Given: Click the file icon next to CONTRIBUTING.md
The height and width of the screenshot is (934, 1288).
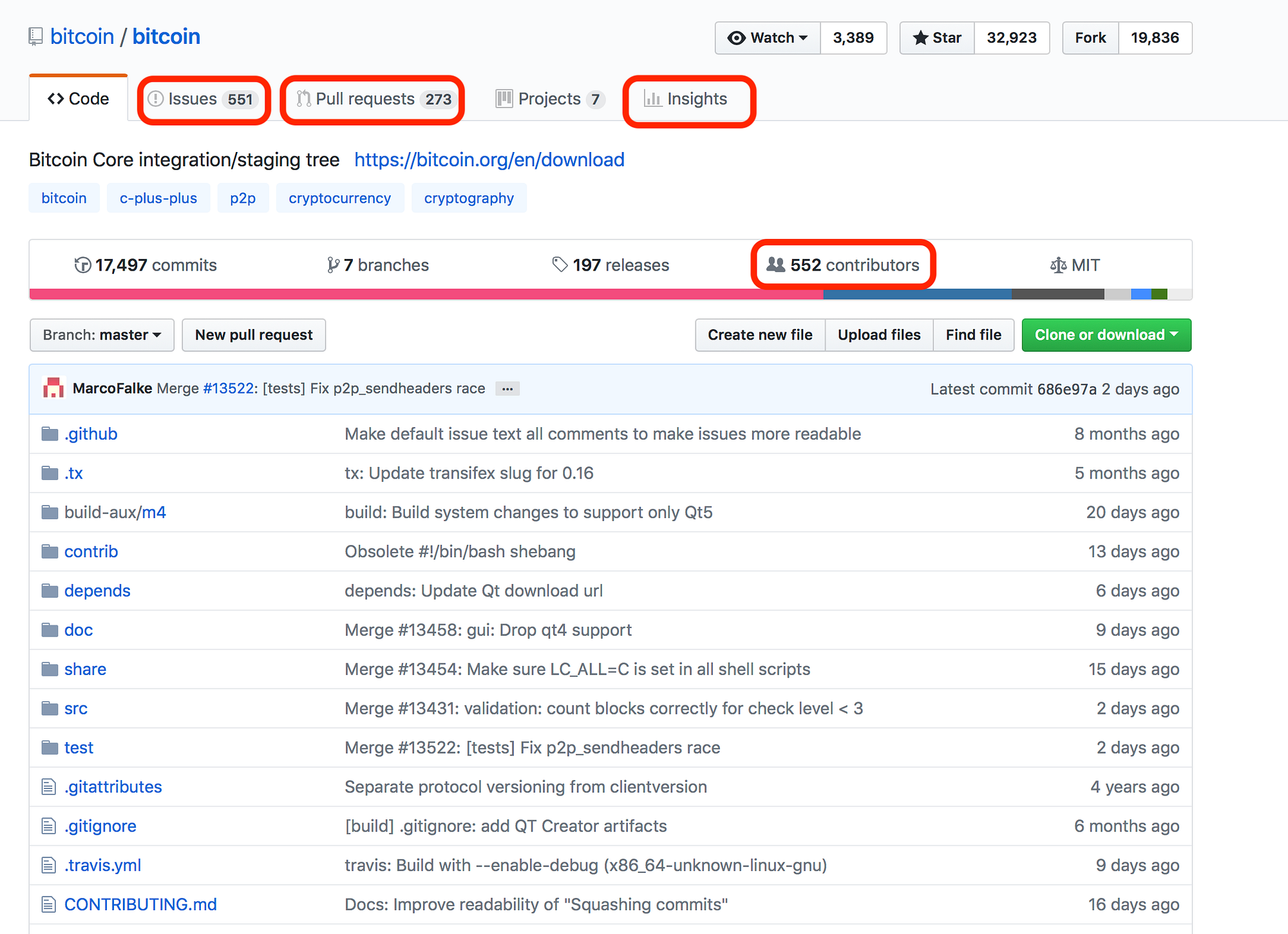Looking at the screenshot, I should 49,905.
